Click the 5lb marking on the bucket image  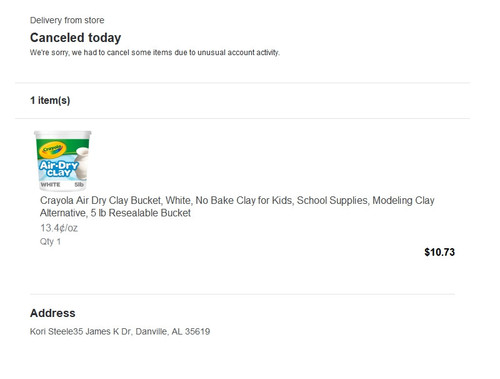(79, 185)
